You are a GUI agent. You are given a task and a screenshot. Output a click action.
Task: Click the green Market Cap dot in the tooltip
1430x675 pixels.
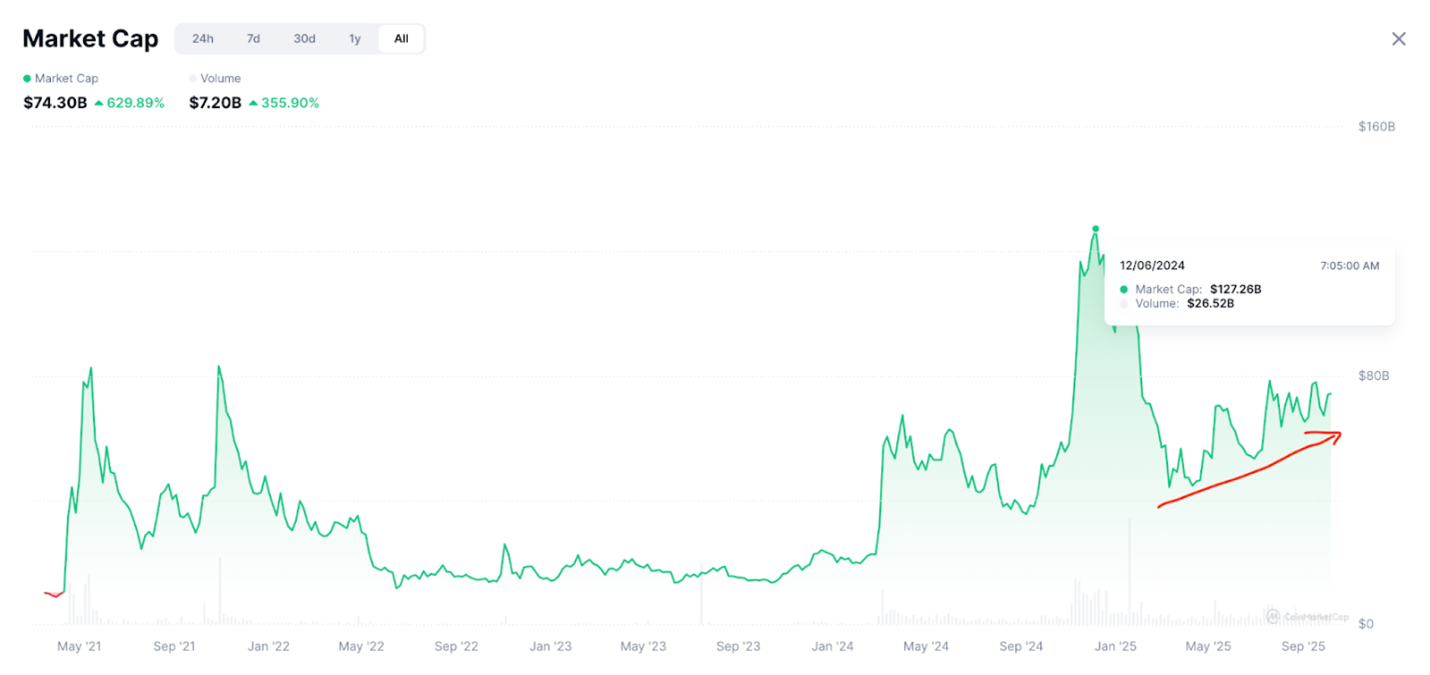click(1124, 289)
